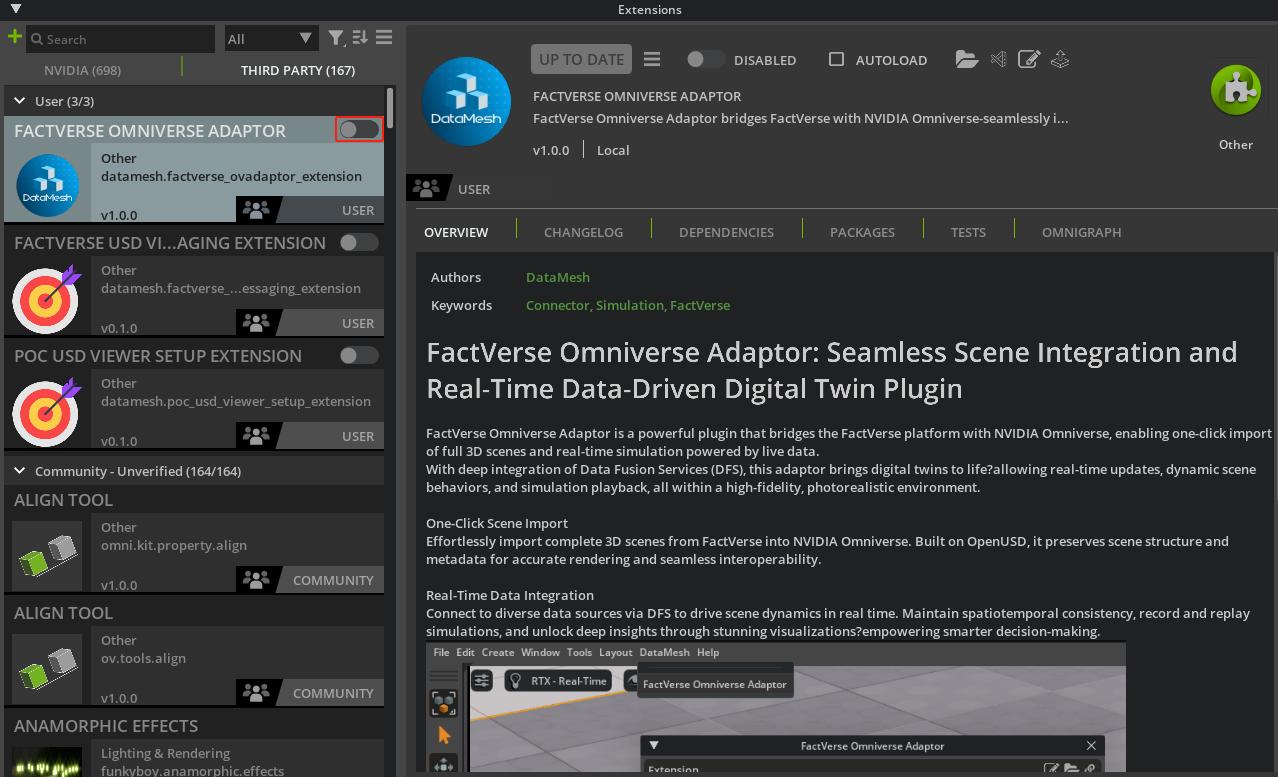Click people badge on omni.kit.property.align card
Viewport: 1278px width, 777px height.
click(x=257, y=580)
